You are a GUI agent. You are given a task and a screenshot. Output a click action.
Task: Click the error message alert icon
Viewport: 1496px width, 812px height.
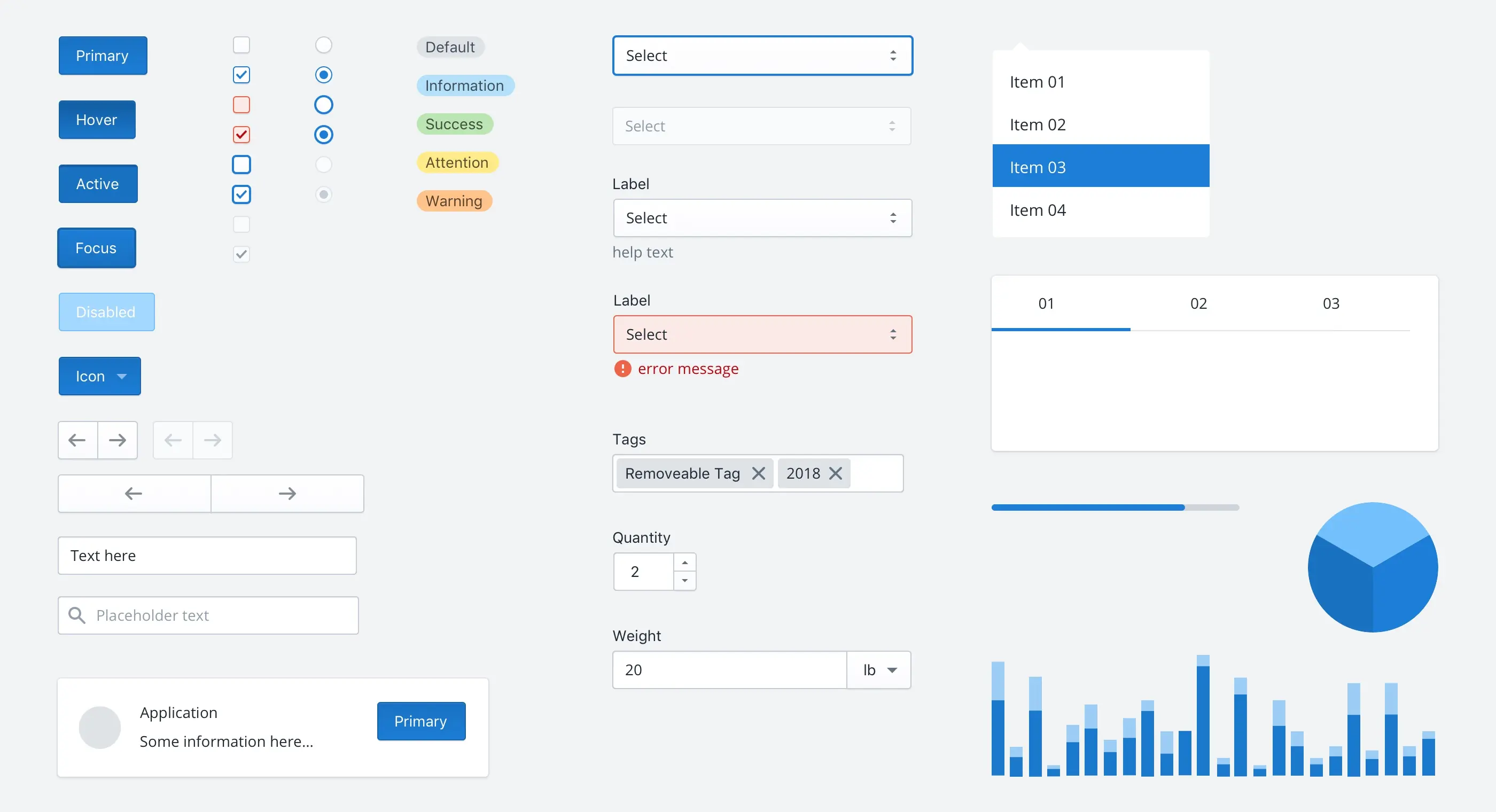pyautogui.click(x=622, y=369)
